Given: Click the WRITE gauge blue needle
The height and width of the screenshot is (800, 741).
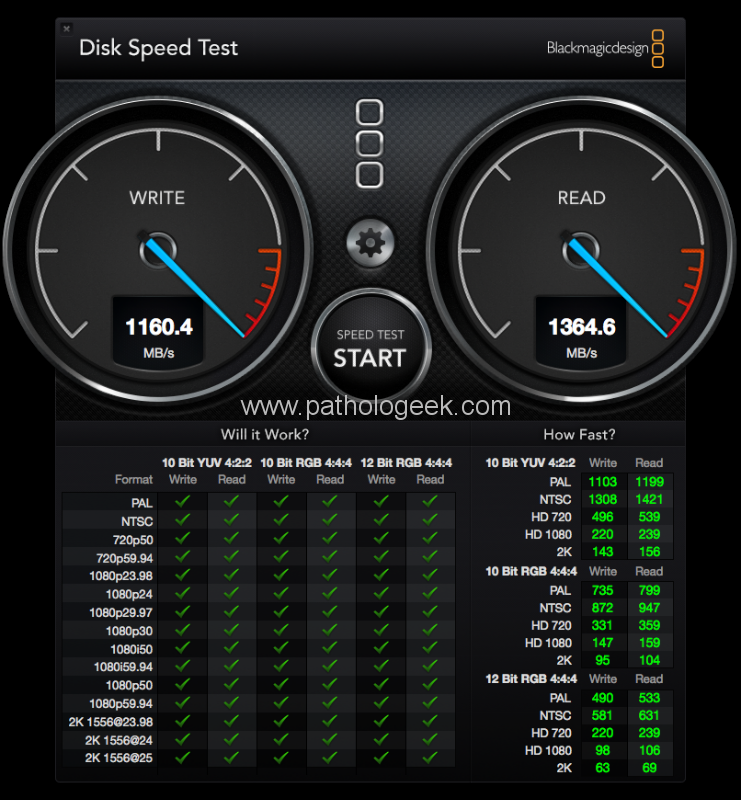Looking at the screenshot, I should (196, 289).
